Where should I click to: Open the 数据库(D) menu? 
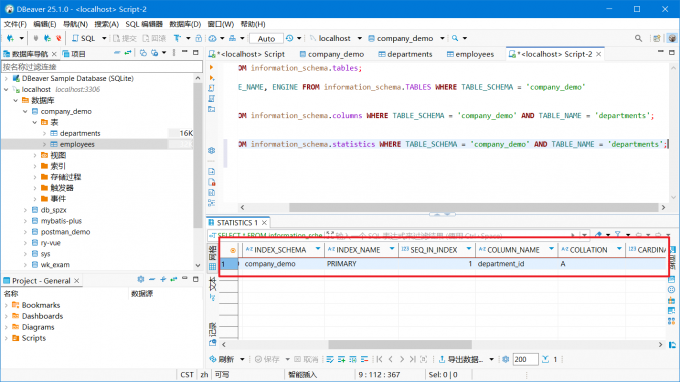pyautogui.click(x=185, y=24)
